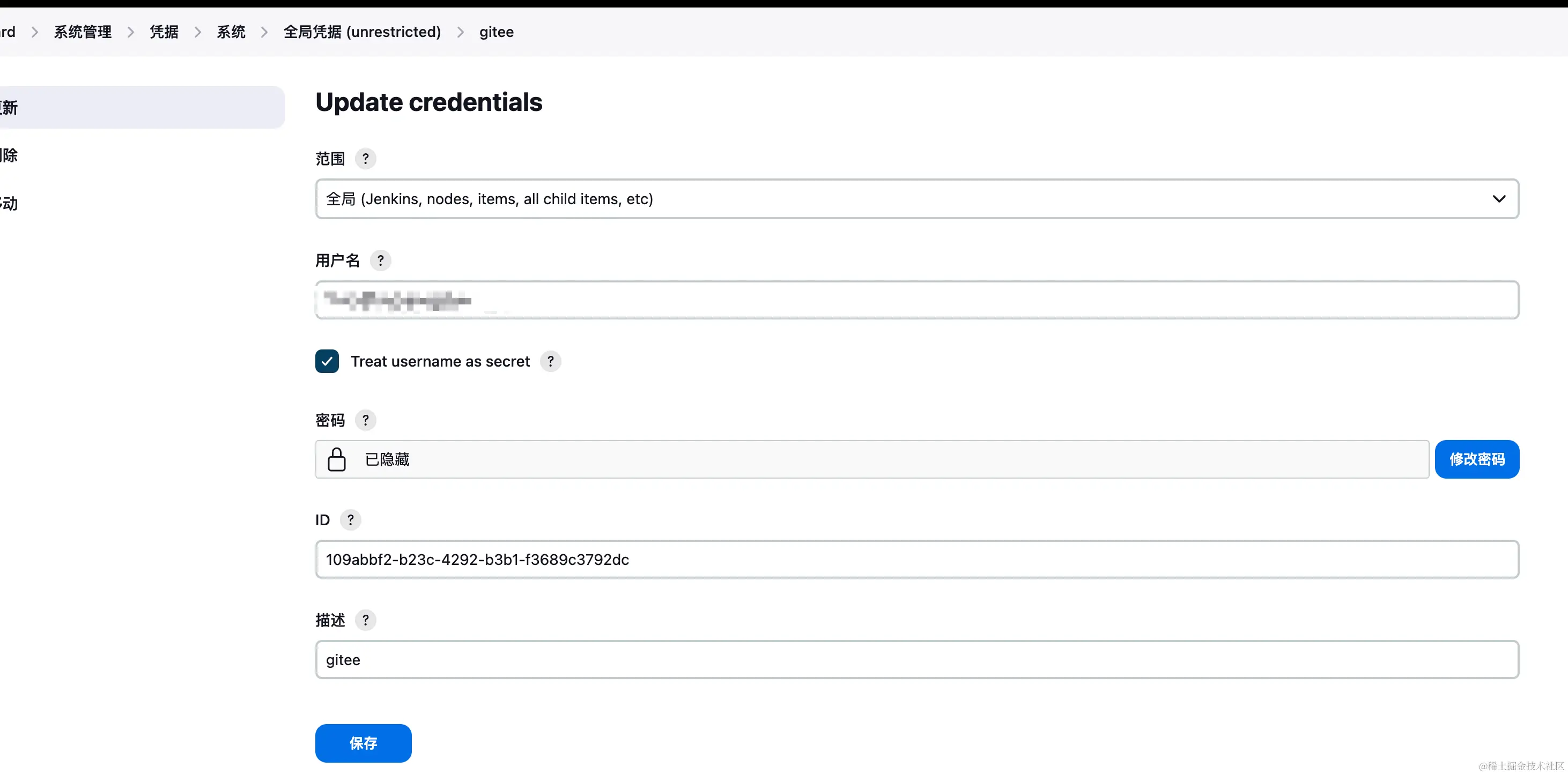Select the 删除 sidebar item

pos(9,155)
